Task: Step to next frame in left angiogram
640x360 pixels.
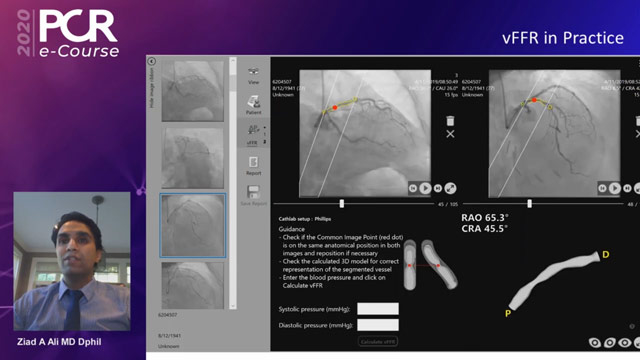Action: (x=438, y=188)
